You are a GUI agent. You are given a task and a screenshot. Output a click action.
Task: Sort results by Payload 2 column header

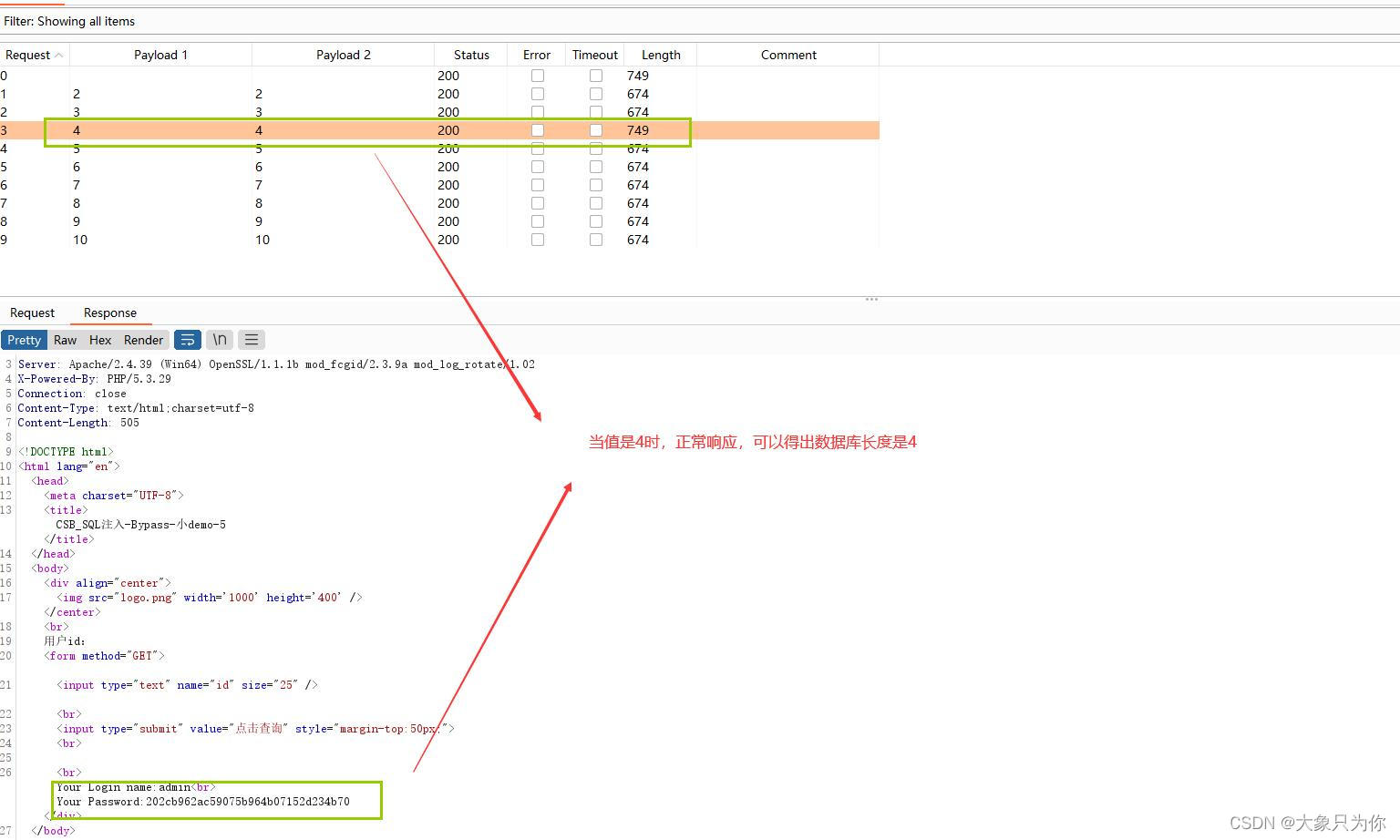(343, 55)
